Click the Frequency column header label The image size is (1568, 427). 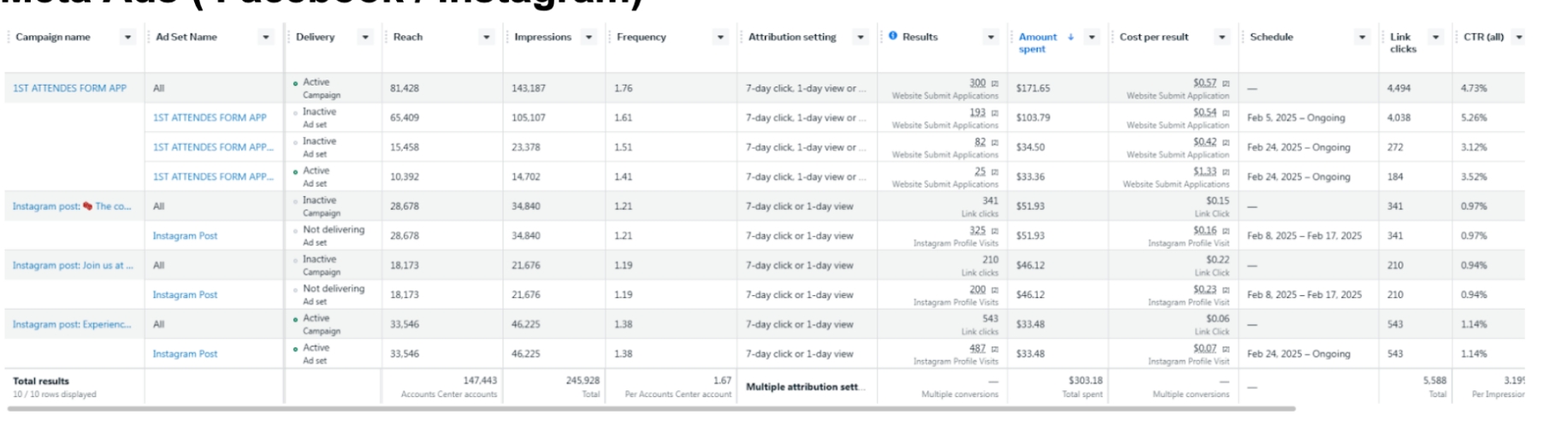tap(641, 37)
